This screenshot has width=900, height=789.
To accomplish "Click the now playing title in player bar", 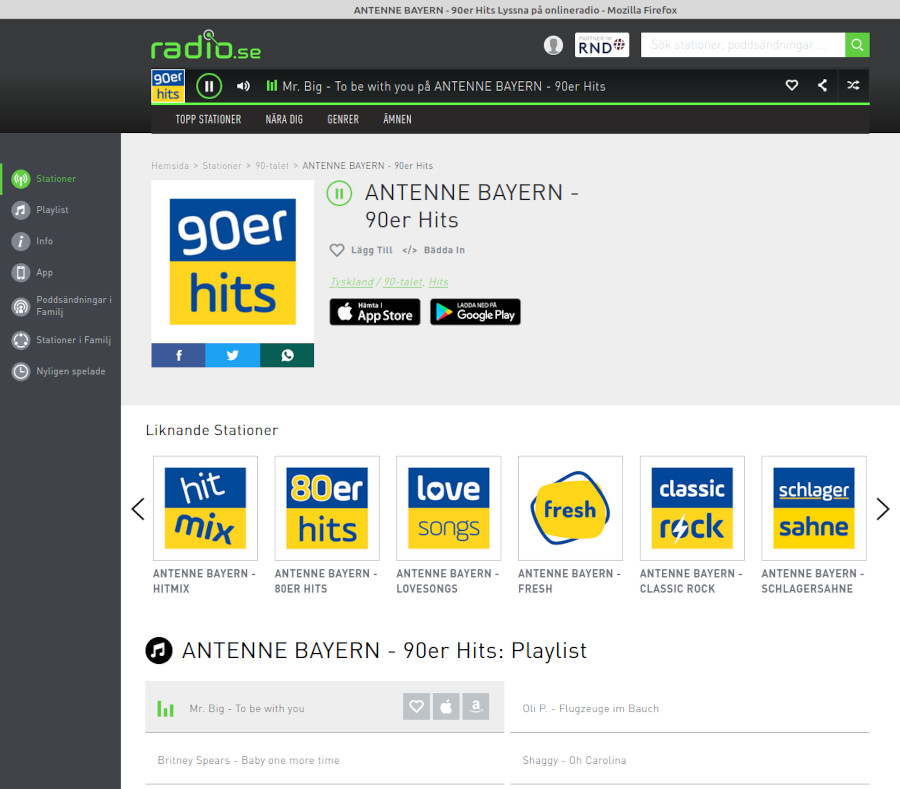I will 444,86.
